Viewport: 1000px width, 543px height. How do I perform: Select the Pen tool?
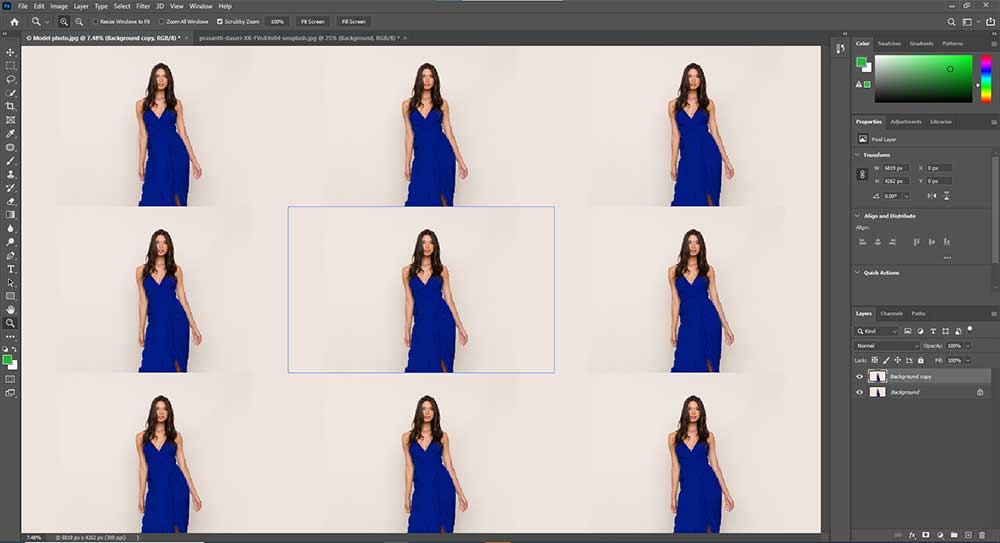10,255
